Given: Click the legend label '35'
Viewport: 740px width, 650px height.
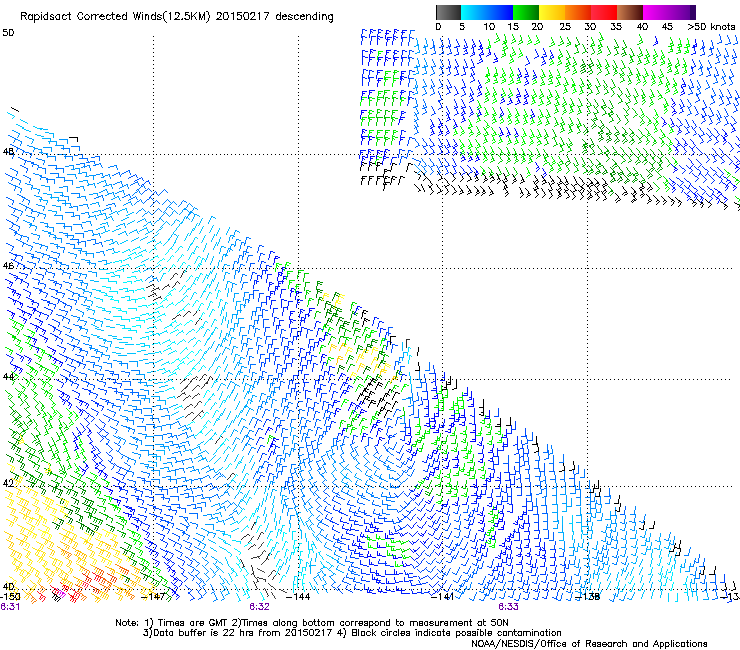Looking at the screenshot, I should [x=616, y=27].
